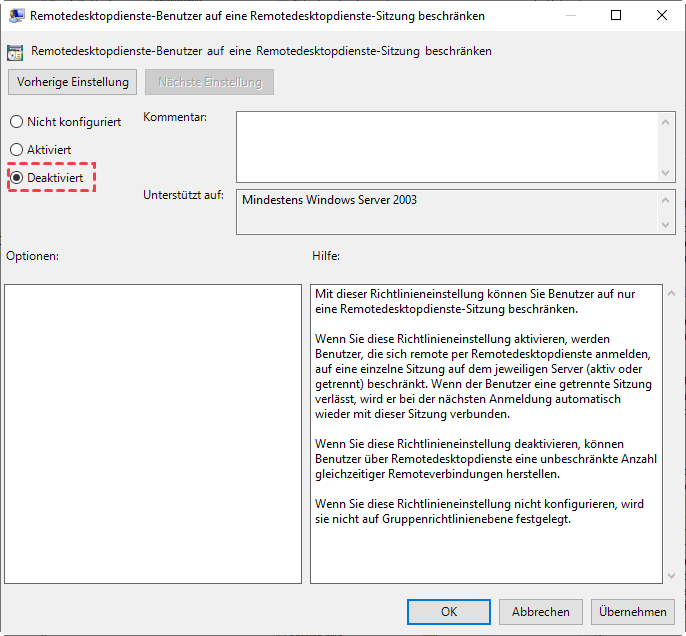
Task: Click inside the Kommentar text field
Action: [x=446, y=145]
